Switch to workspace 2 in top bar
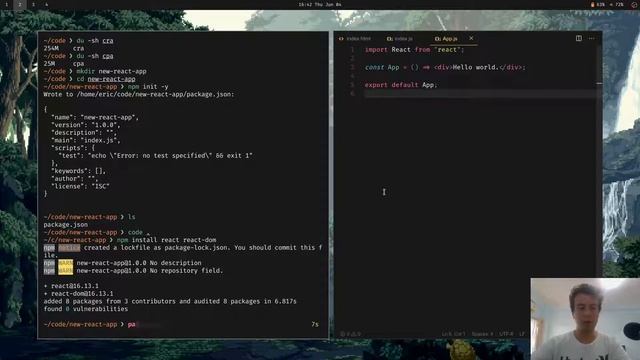 tap(20, 4)
